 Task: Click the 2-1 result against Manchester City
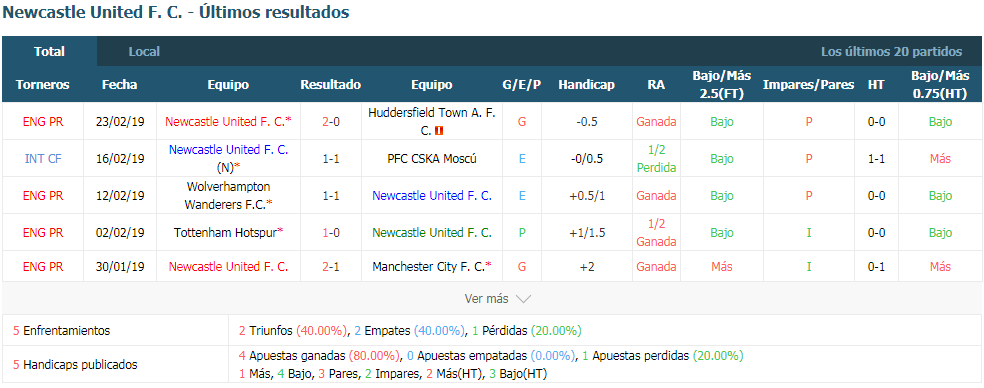tap(331, 267)
